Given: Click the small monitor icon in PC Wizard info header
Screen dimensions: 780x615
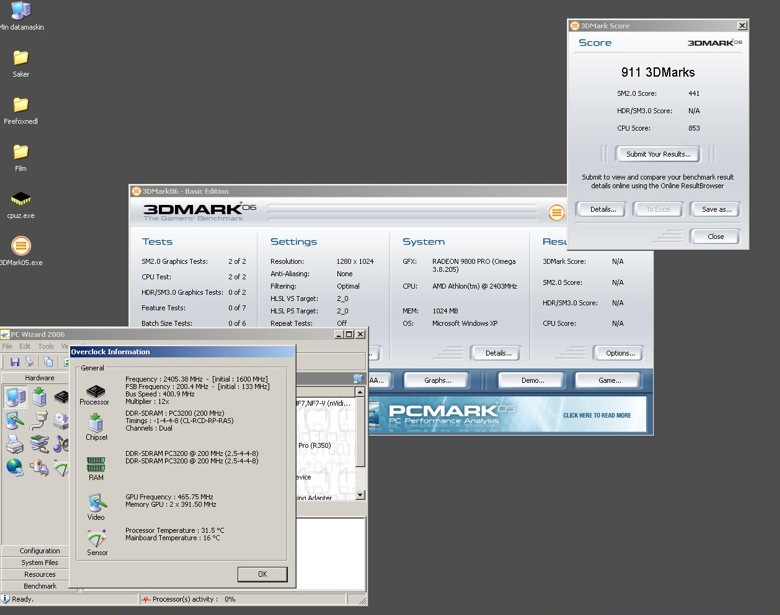Looking at the screenshot, I should coord(358,379).
